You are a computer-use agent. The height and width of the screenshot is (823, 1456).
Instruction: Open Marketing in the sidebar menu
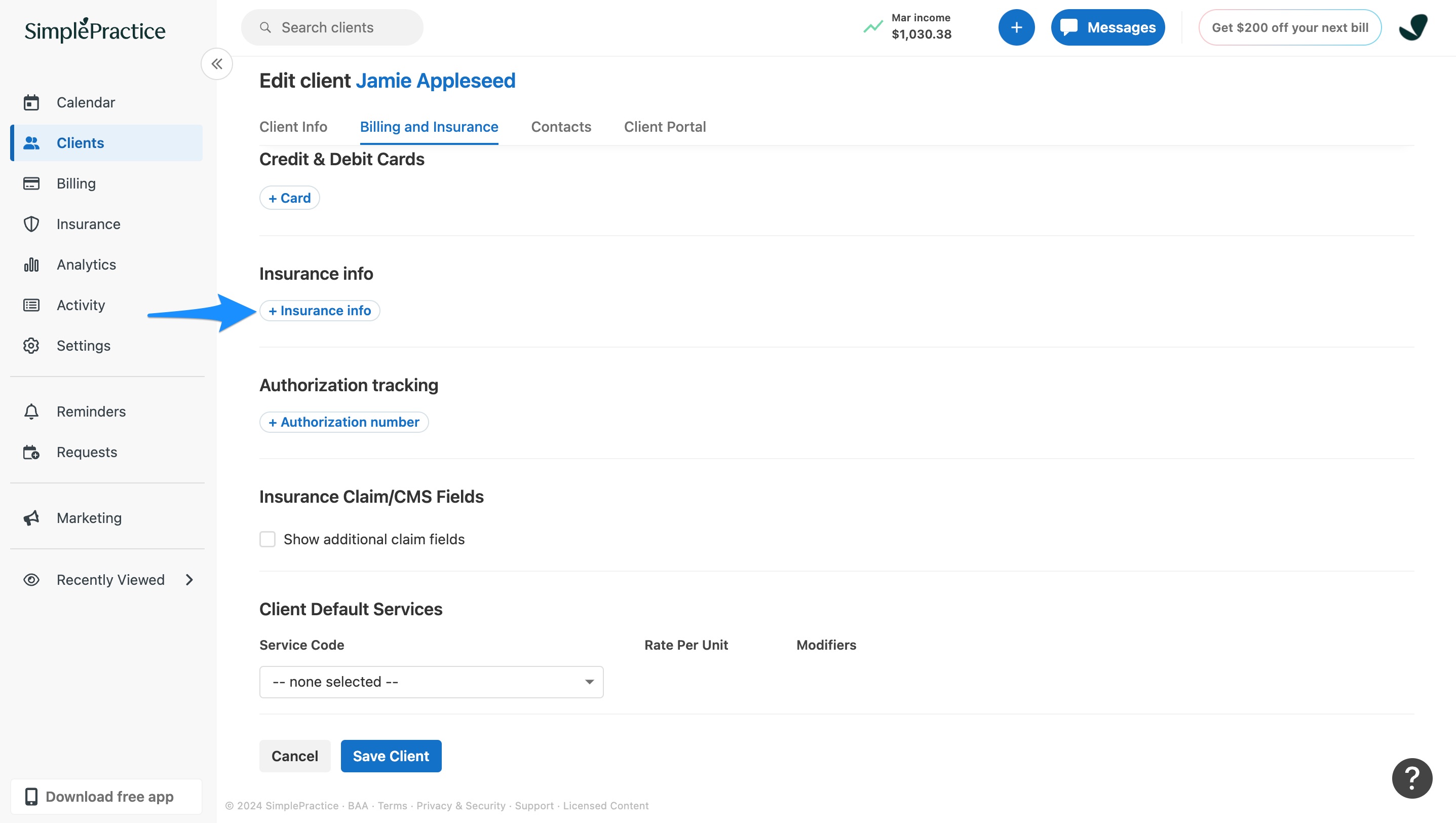(x=106, y=518)
